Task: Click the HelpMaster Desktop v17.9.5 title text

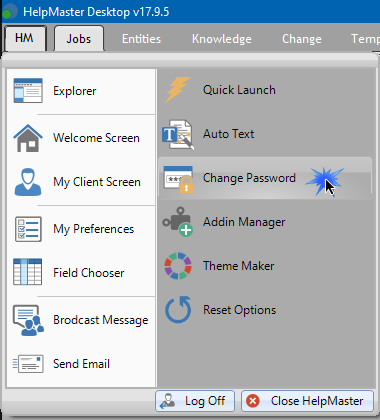Action: click(x=96, y=12)
